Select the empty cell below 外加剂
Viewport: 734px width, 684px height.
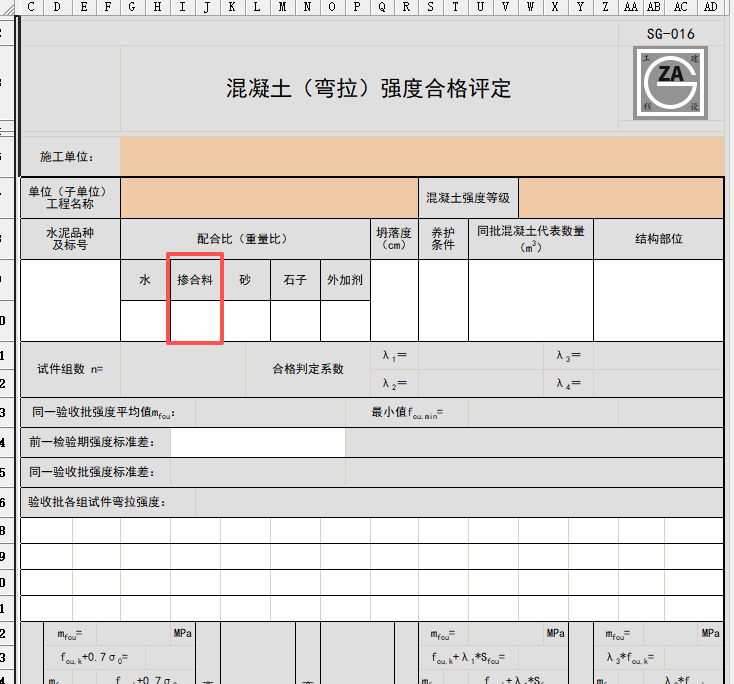tap(345, 321)
